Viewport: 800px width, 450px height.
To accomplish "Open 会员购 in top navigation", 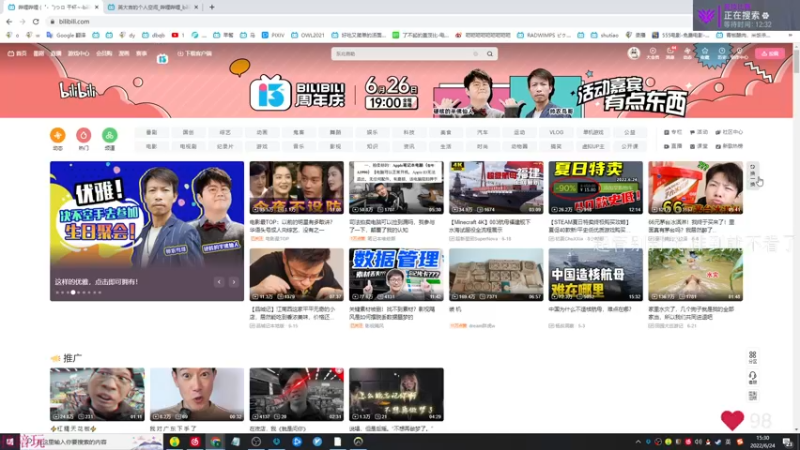I will pyautogui.click(x=104, y=53).
